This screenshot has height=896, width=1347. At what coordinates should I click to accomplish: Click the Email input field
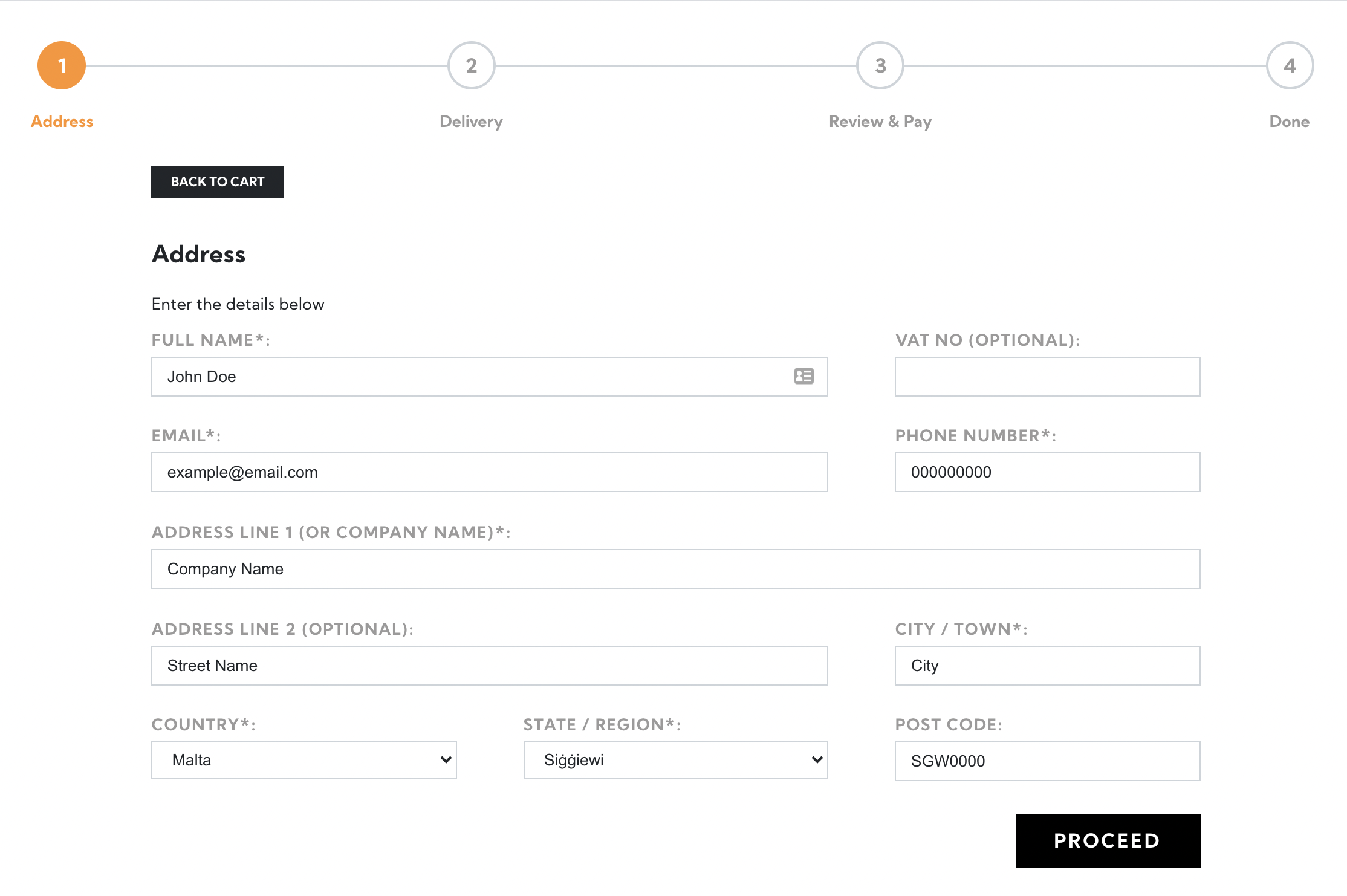490,471
